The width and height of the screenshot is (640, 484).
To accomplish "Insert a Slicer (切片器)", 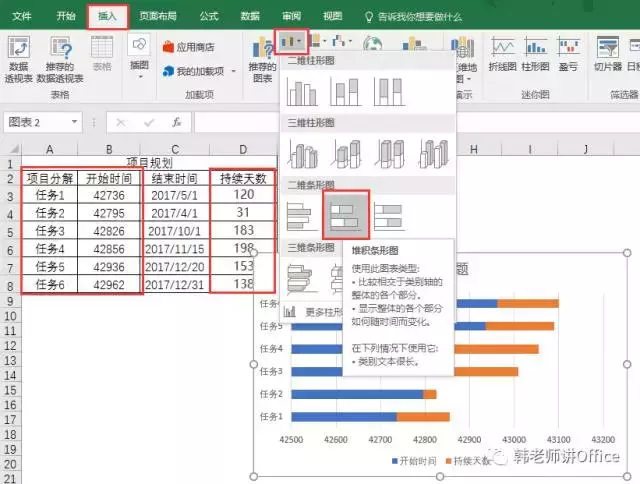I will pos(608,54).
